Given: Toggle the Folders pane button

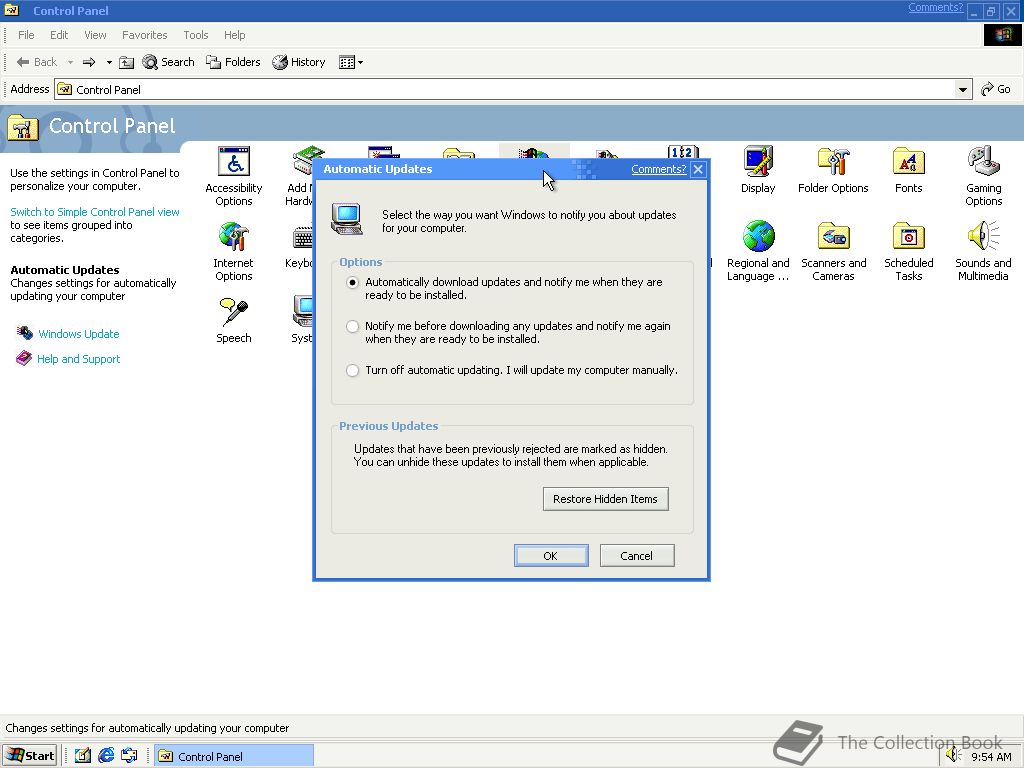Looking at the screenshot, I should tap(233, 62).
